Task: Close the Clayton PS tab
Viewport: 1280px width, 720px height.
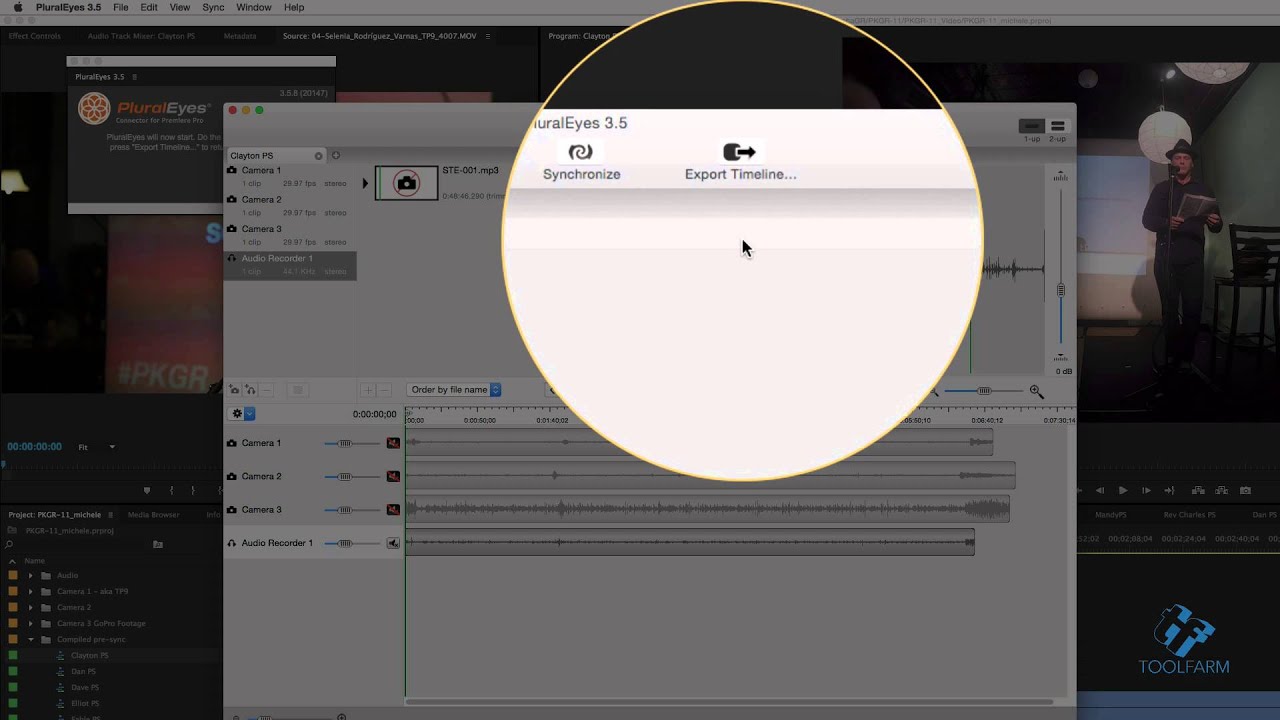Action: tap(319, 156)
